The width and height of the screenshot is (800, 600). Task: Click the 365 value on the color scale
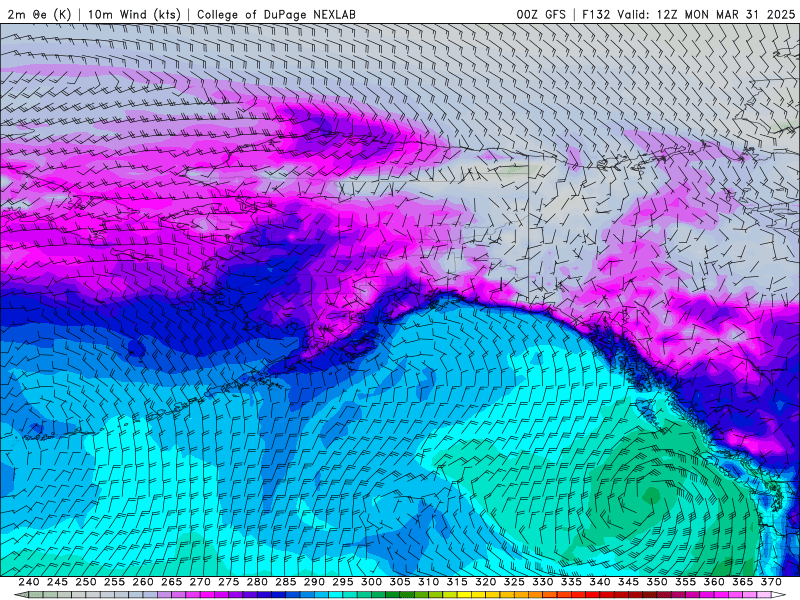[x=743, y=582]
